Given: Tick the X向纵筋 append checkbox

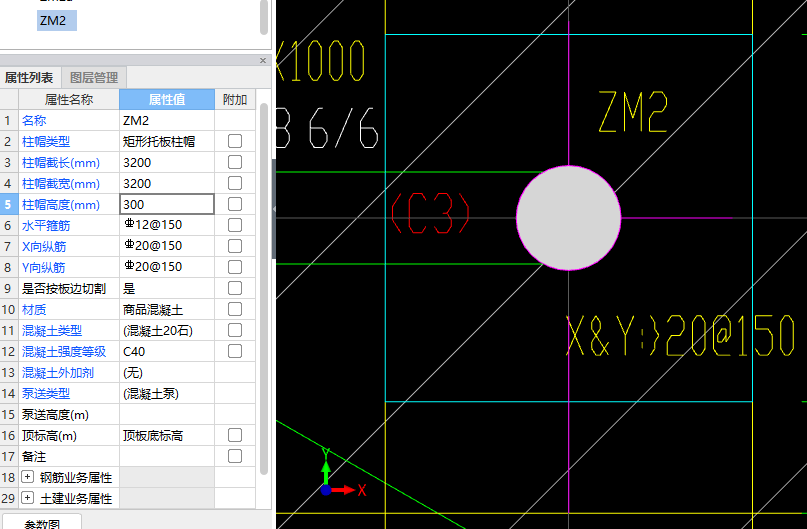Looking at the screenshot, I should coord(235,246).
